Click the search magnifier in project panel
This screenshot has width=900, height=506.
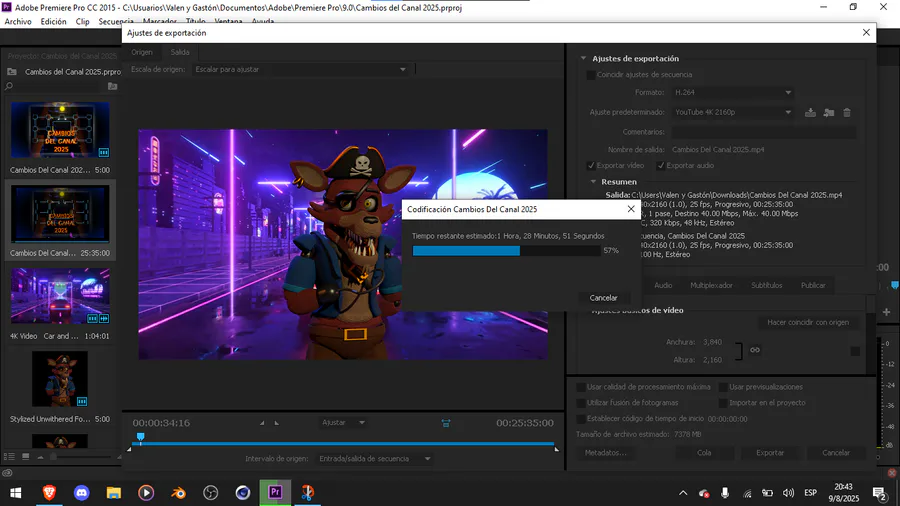[x=9, y=86]
